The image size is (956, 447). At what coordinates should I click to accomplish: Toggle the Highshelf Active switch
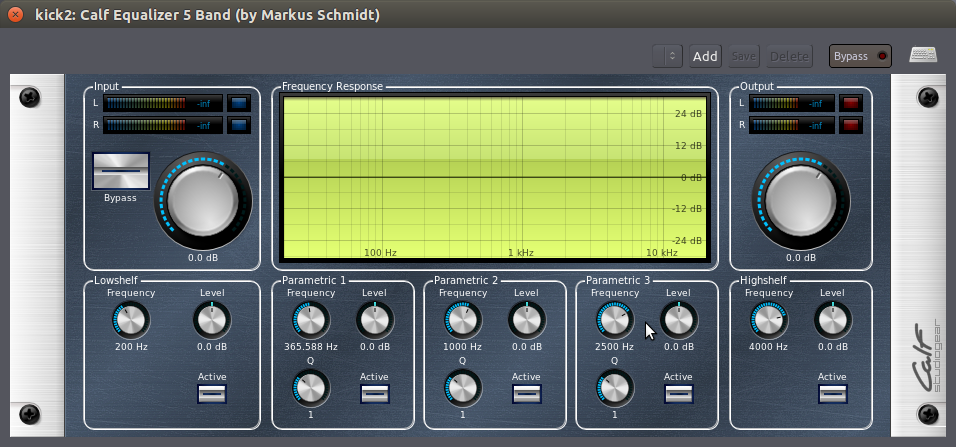(832, 394)
